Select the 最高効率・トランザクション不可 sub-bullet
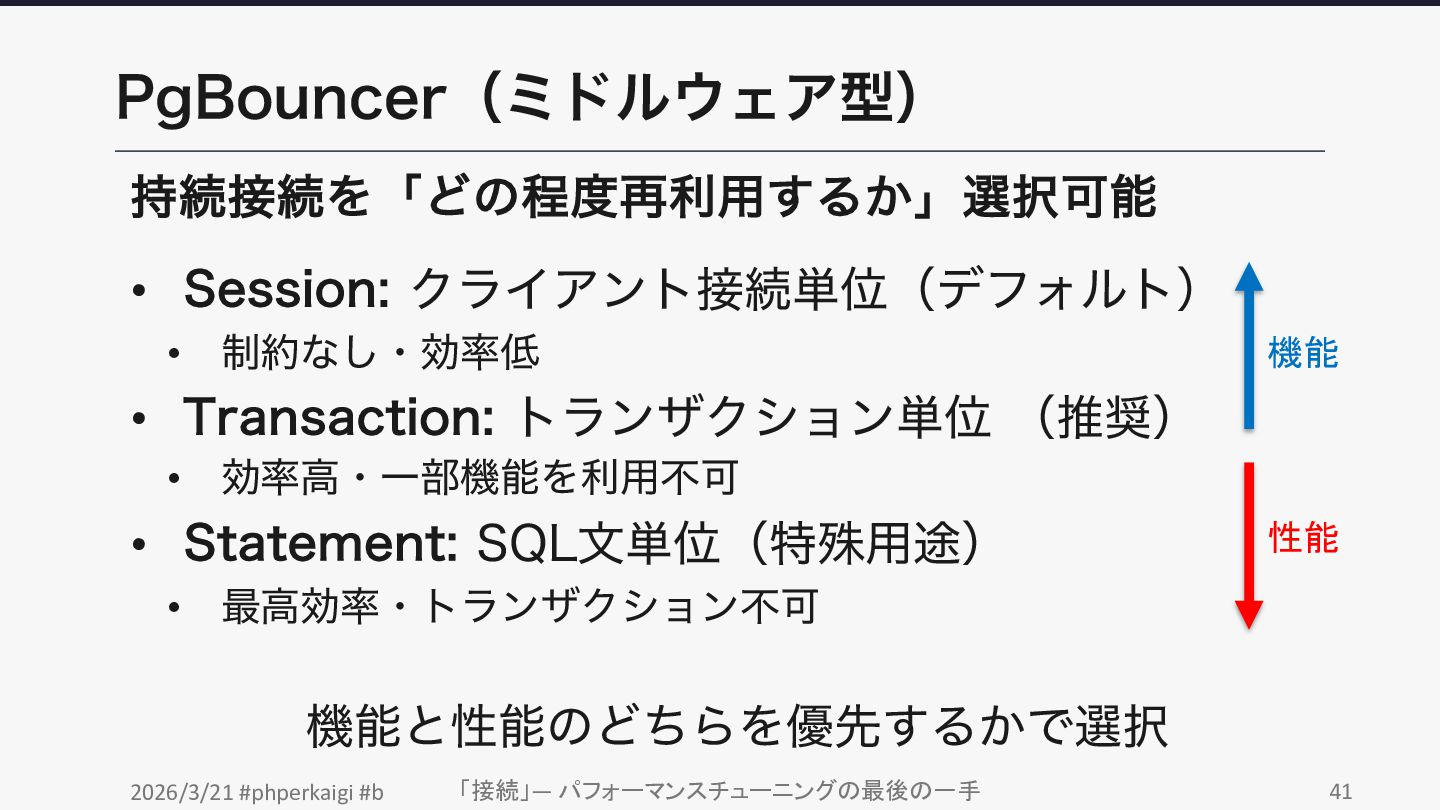Screen dimensions: 1440x810 (x=520, y=606)
